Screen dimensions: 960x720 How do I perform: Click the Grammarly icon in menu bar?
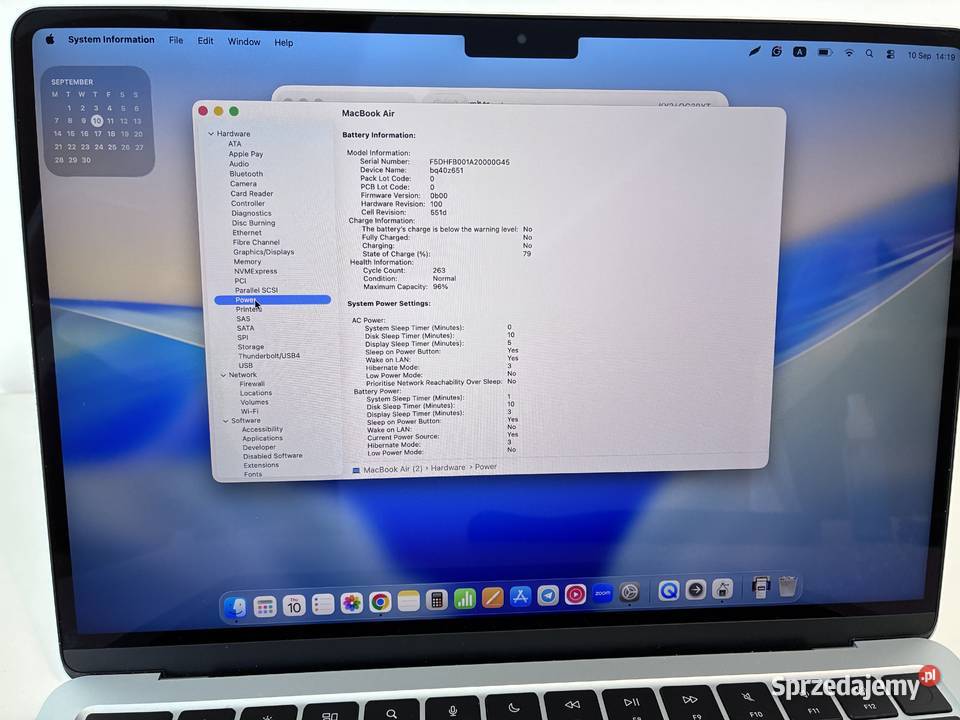coord(777,51)
